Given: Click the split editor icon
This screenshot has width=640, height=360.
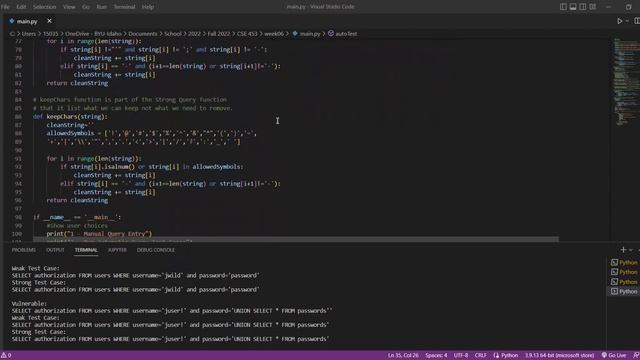Looking at the screenshot, I should coord(637,21).
